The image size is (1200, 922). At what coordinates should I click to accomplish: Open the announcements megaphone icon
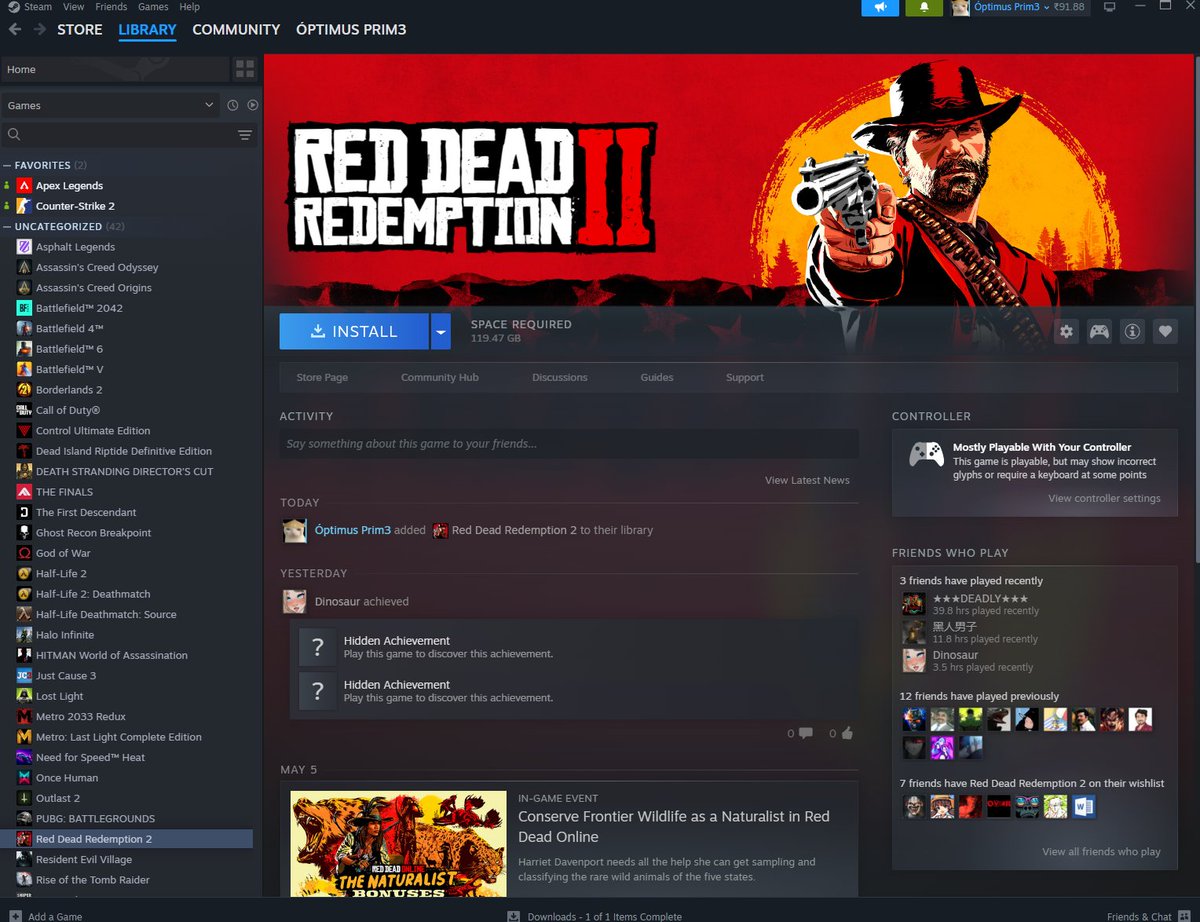(880, 7)
